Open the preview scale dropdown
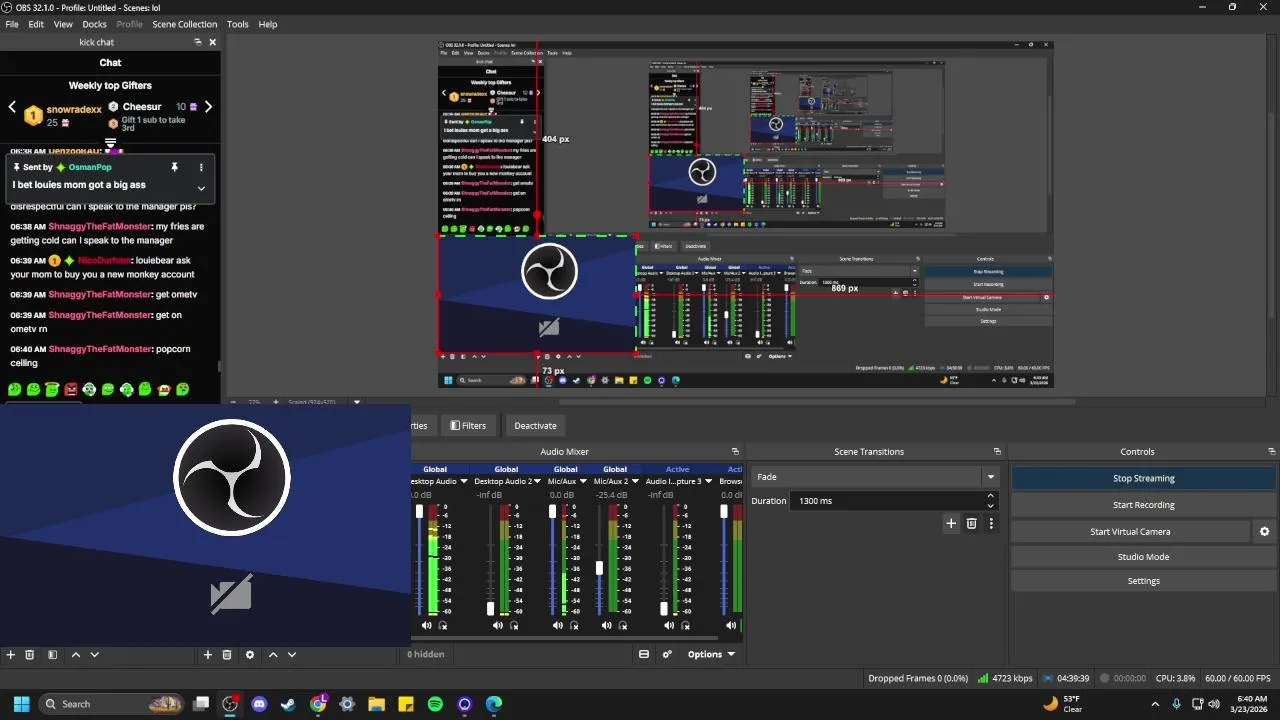This screenshot has width=1280, height=720. coord(356,402)
